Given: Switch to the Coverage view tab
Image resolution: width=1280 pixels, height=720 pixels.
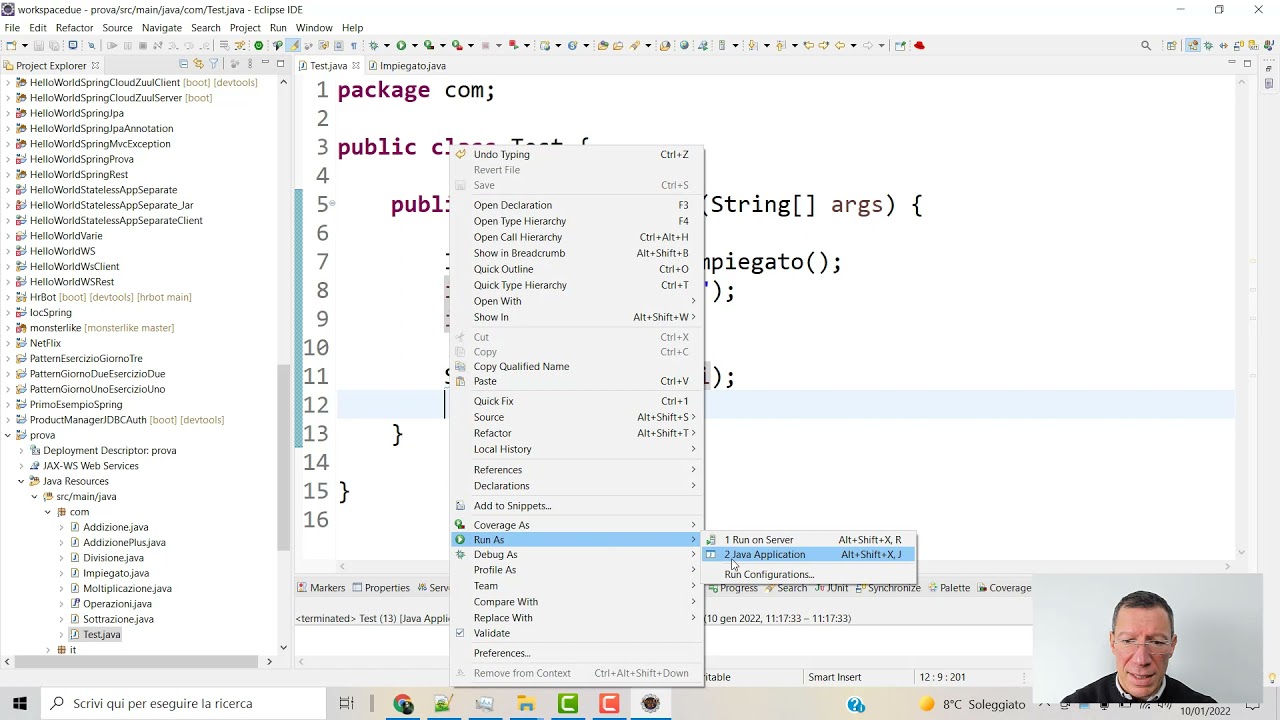Looking at the screenshot, I should [1003, 588].
